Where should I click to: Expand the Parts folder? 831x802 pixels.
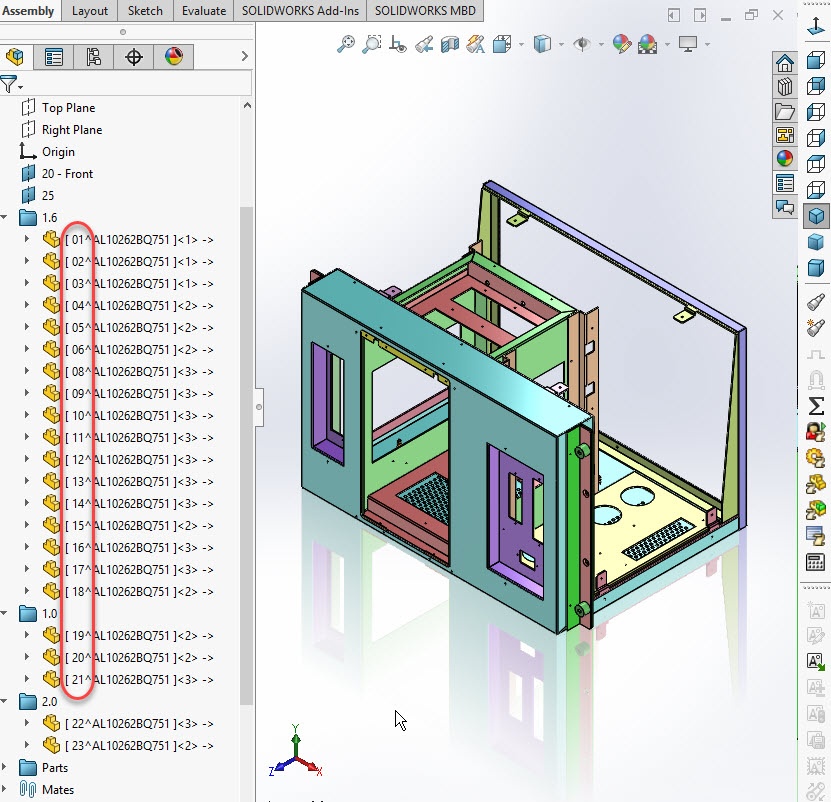4,767
